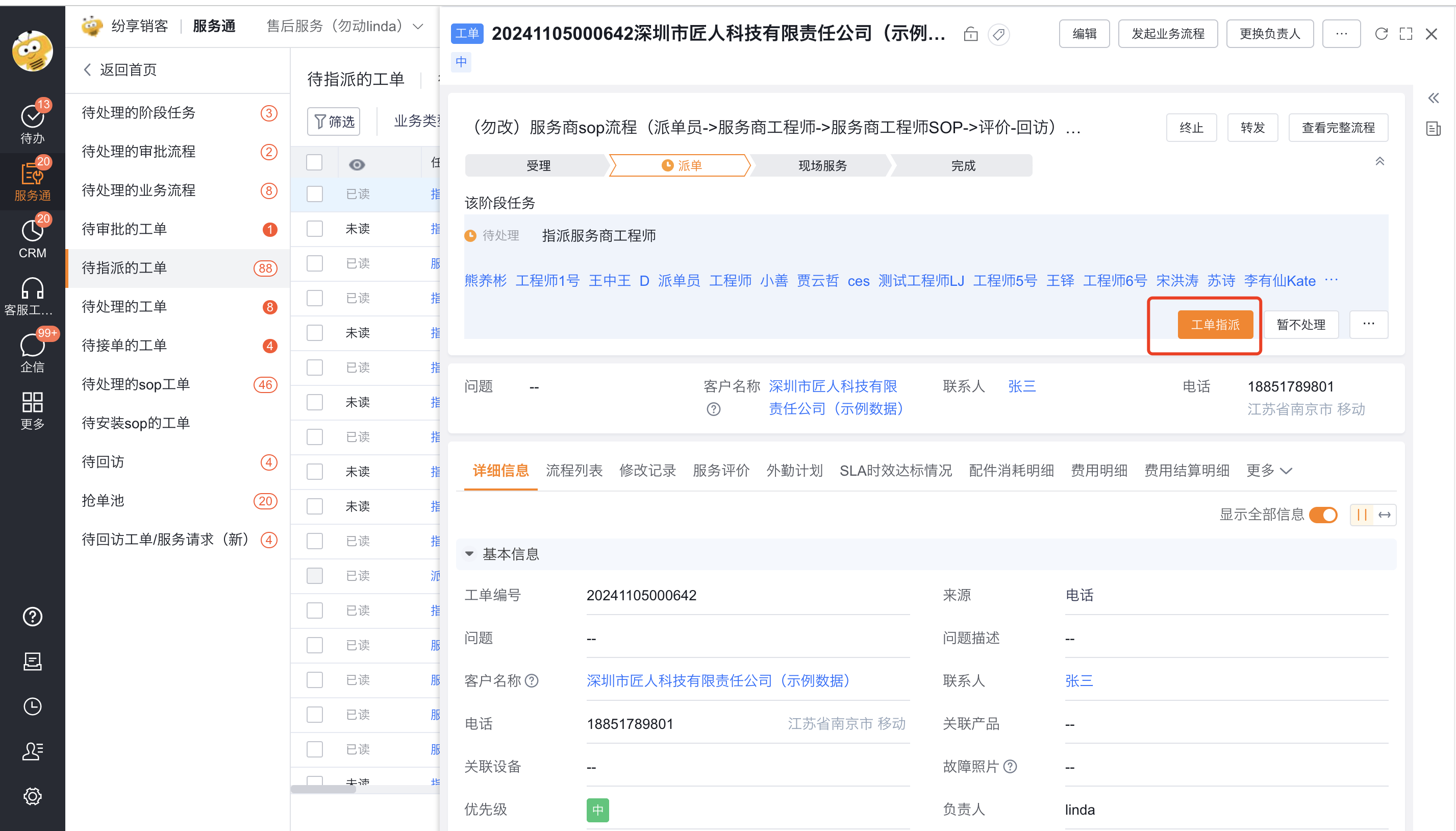The image size is (1456, 831).
Task: Open the settings gear in sidebar
Action: [x=32, y=796]
